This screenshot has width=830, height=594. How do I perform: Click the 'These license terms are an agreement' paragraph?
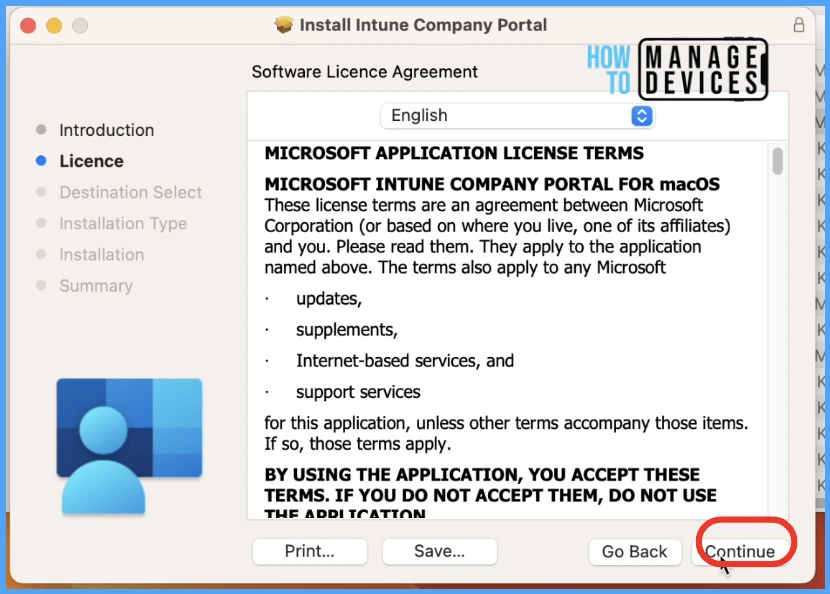coord(498,236)
